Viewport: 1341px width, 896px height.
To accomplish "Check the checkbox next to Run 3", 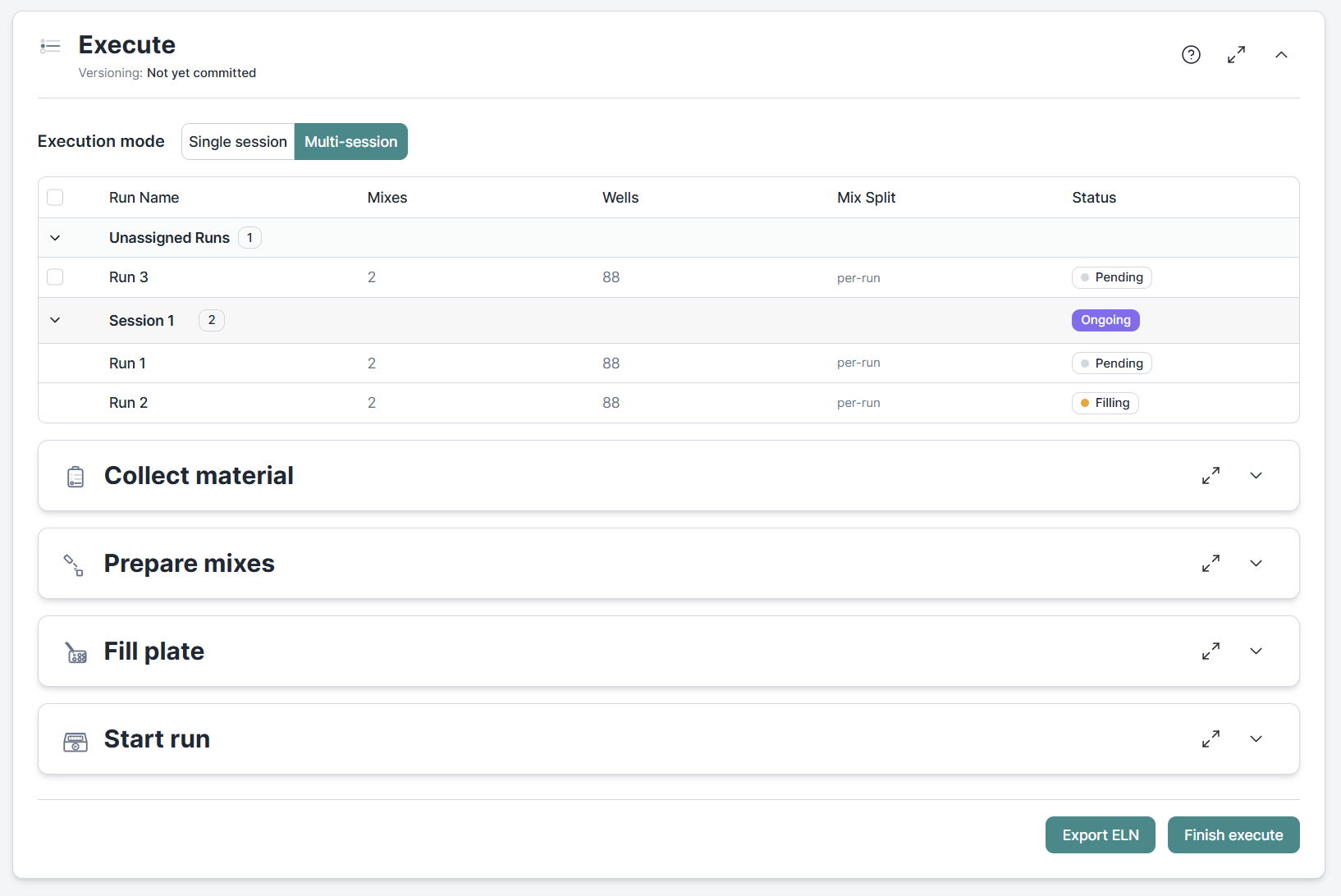I will tap(55, 277).
